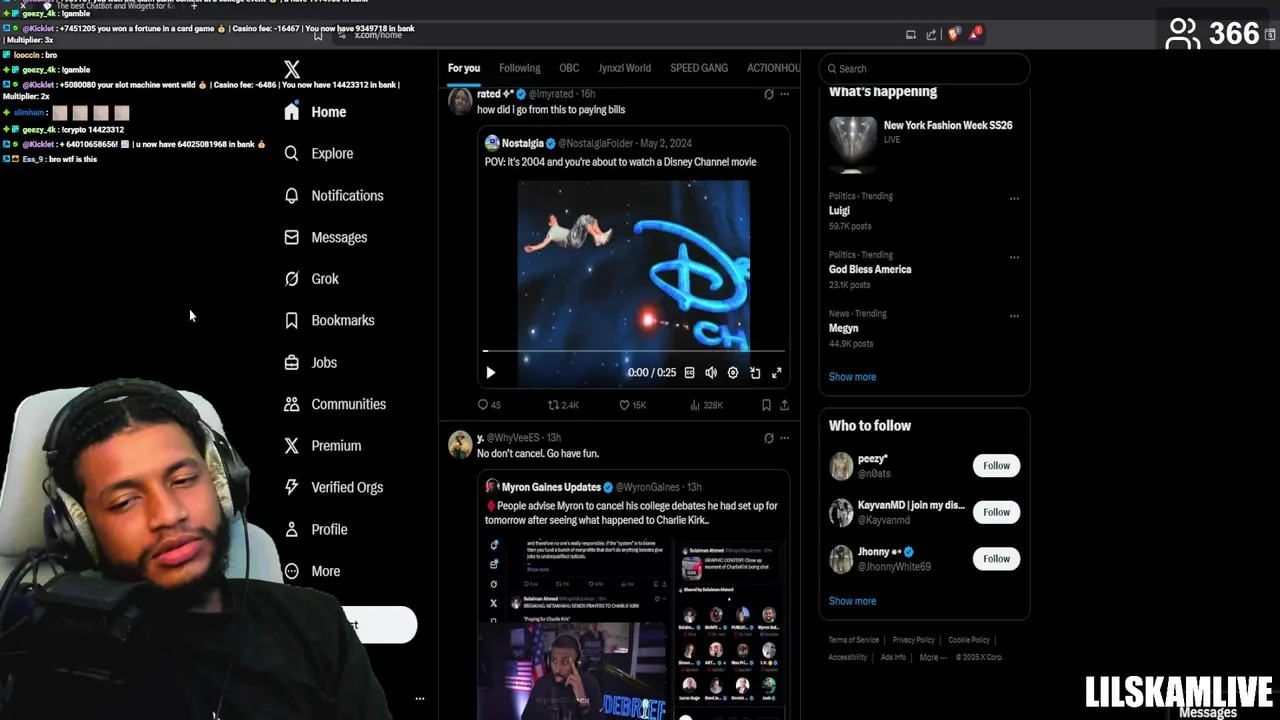Open Profile from the sidebar

coord(315,530)
